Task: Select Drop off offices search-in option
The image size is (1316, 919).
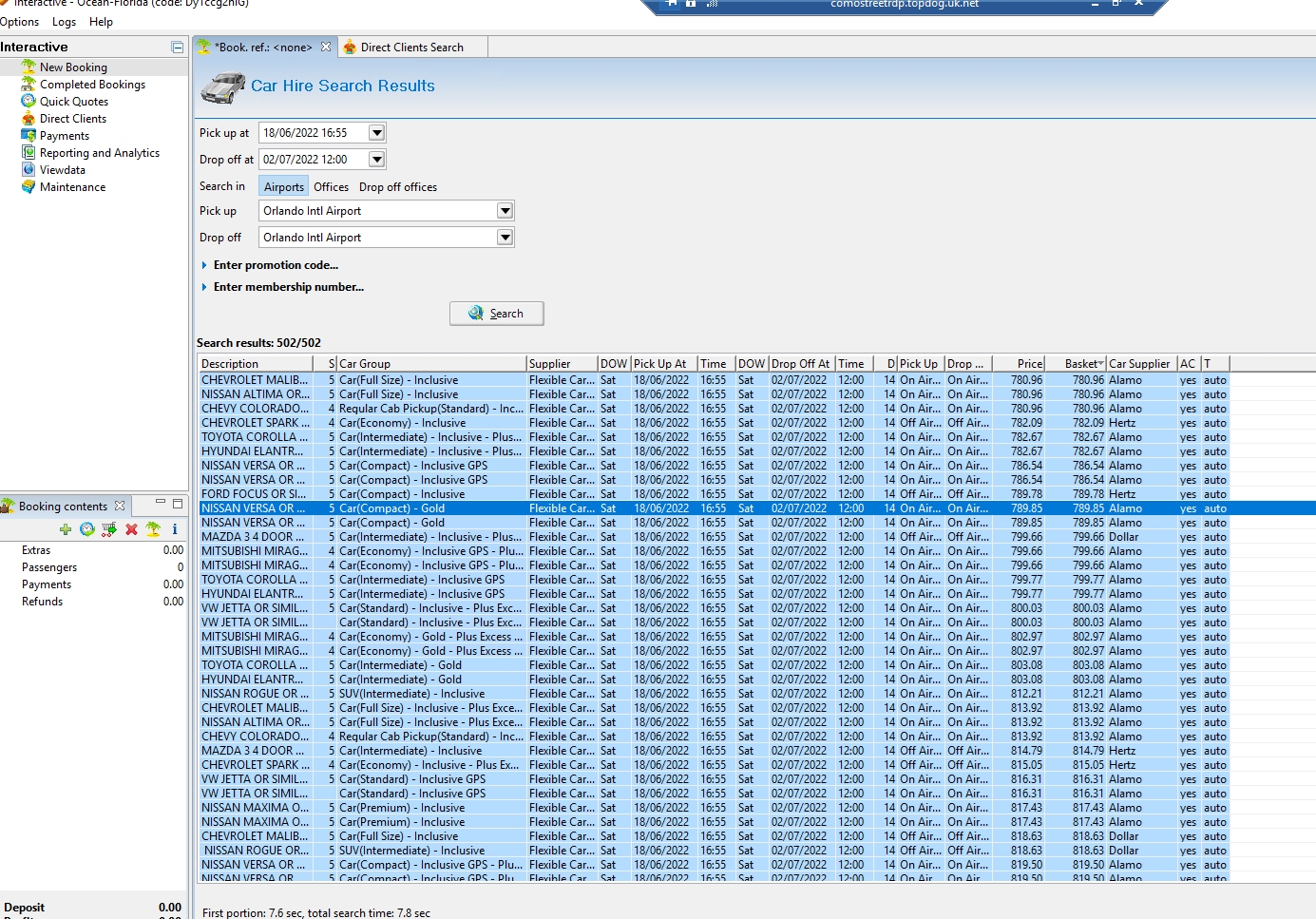Action: [398, 187]
